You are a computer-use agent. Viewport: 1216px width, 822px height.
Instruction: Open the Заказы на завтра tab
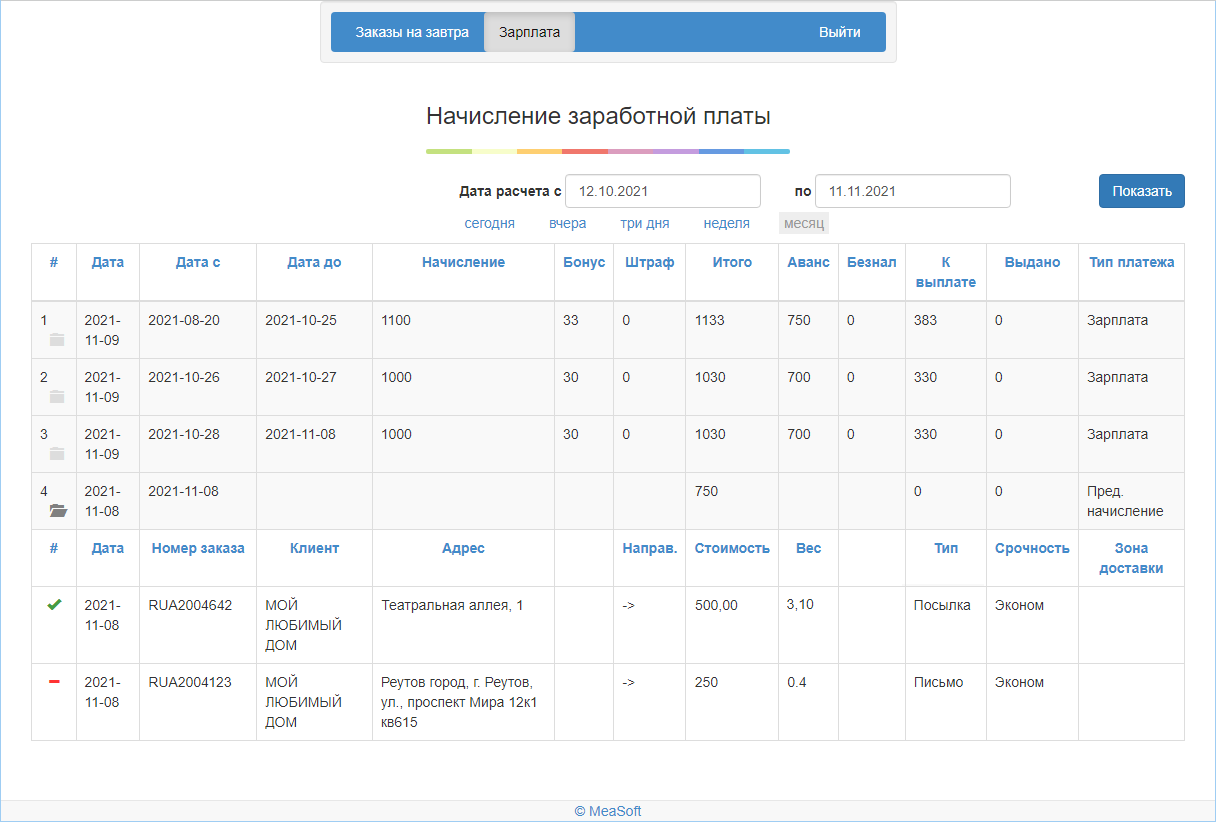(412, 32)
